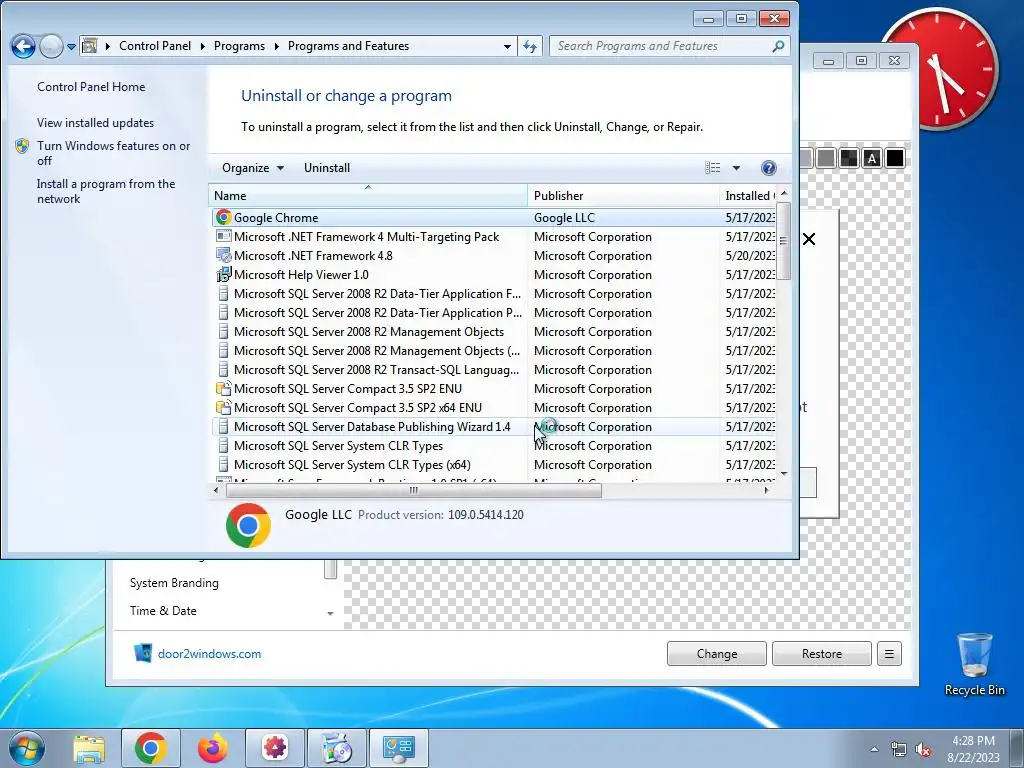Sort by the Publisher column header

coord(623,195)
